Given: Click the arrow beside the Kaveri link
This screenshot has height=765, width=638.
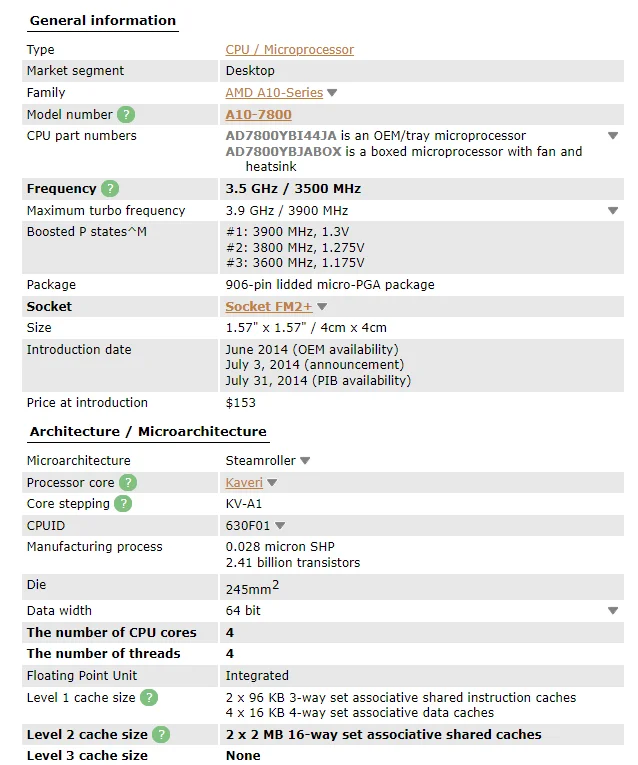Looking at the screenshot, I should tap(272, 483).
